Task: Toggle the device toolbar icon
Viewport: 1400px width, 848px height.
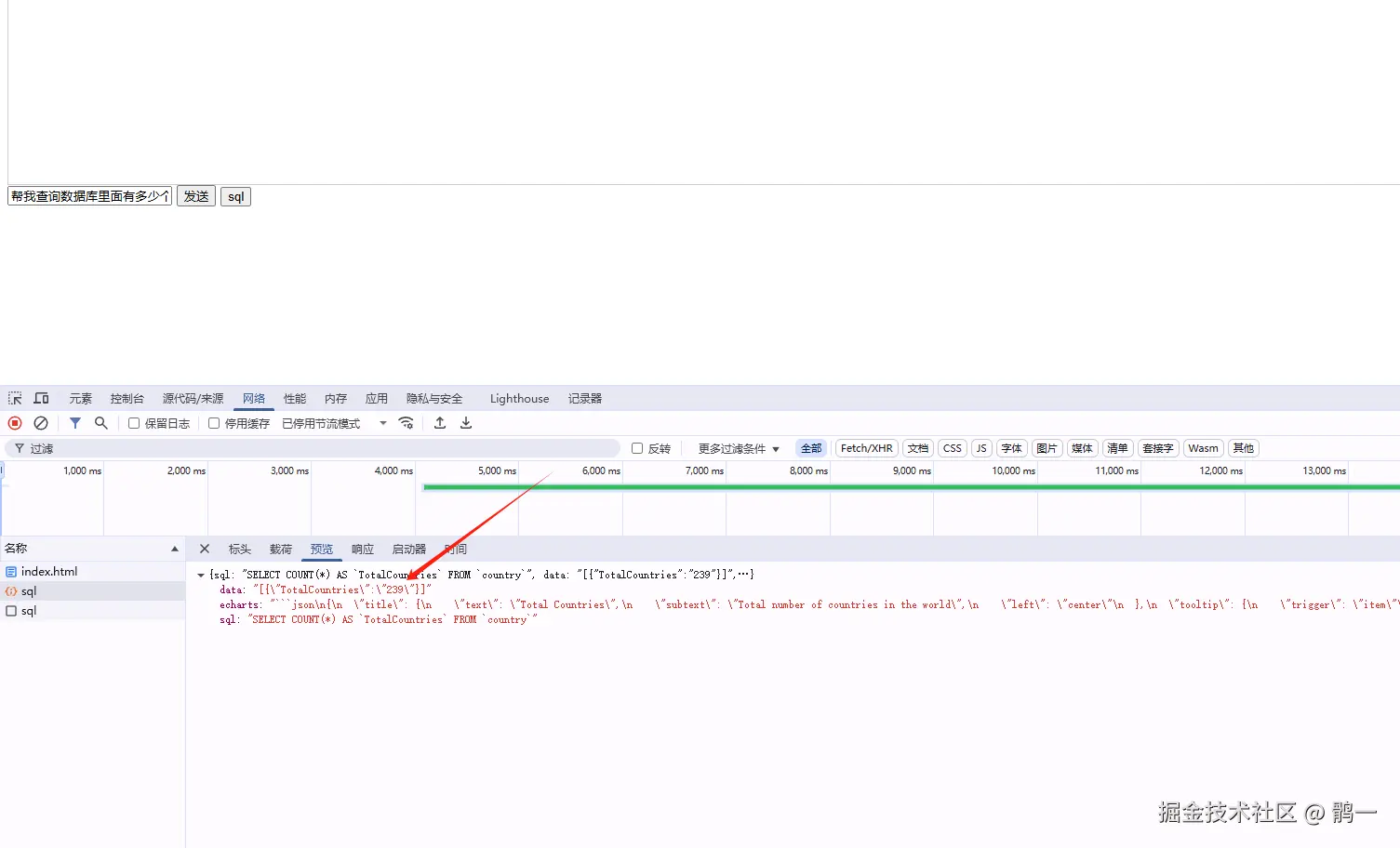Action: (x=41, y=398)
